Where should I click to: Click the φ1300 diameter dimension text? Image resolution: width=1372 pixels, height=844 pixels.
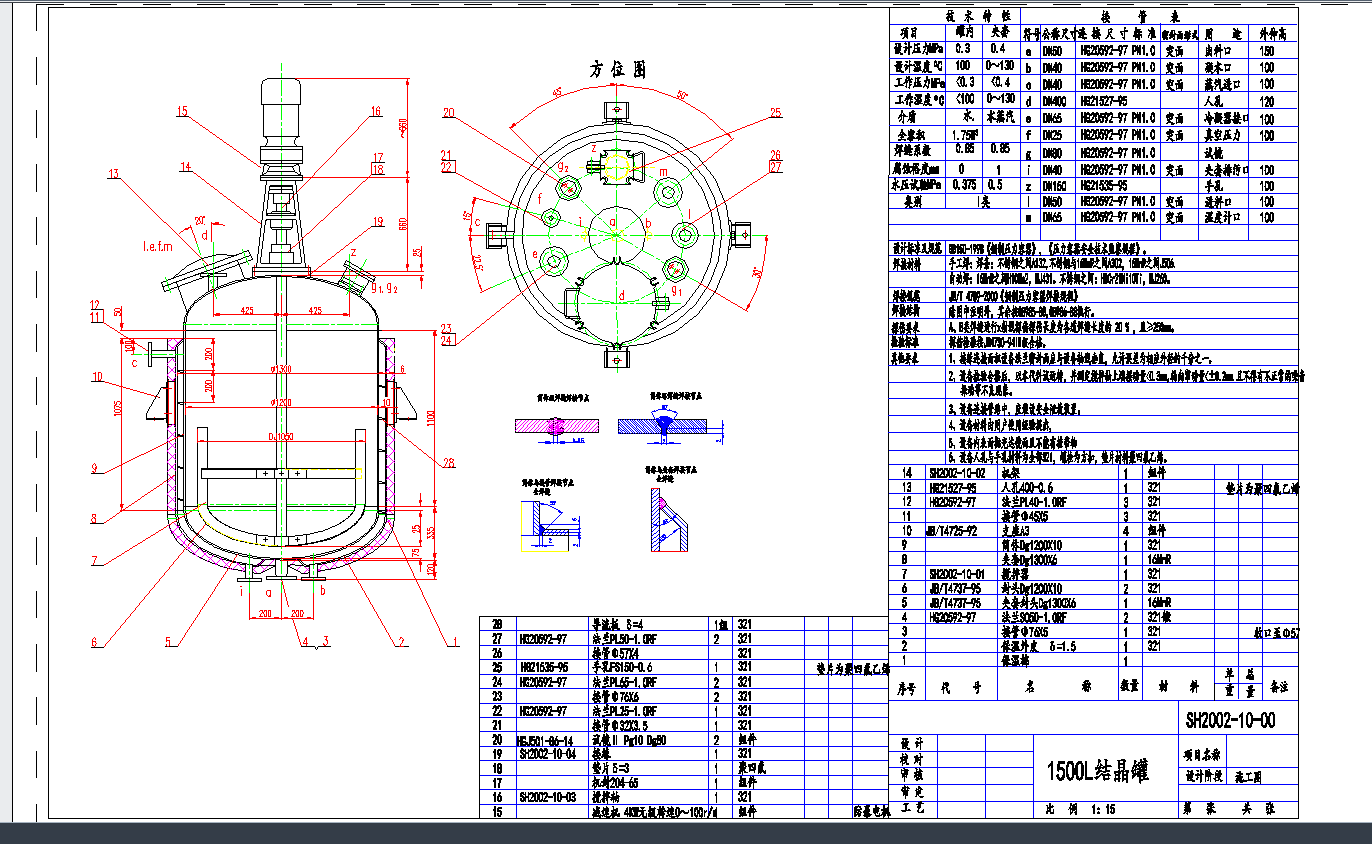click(x=282, y=370)
